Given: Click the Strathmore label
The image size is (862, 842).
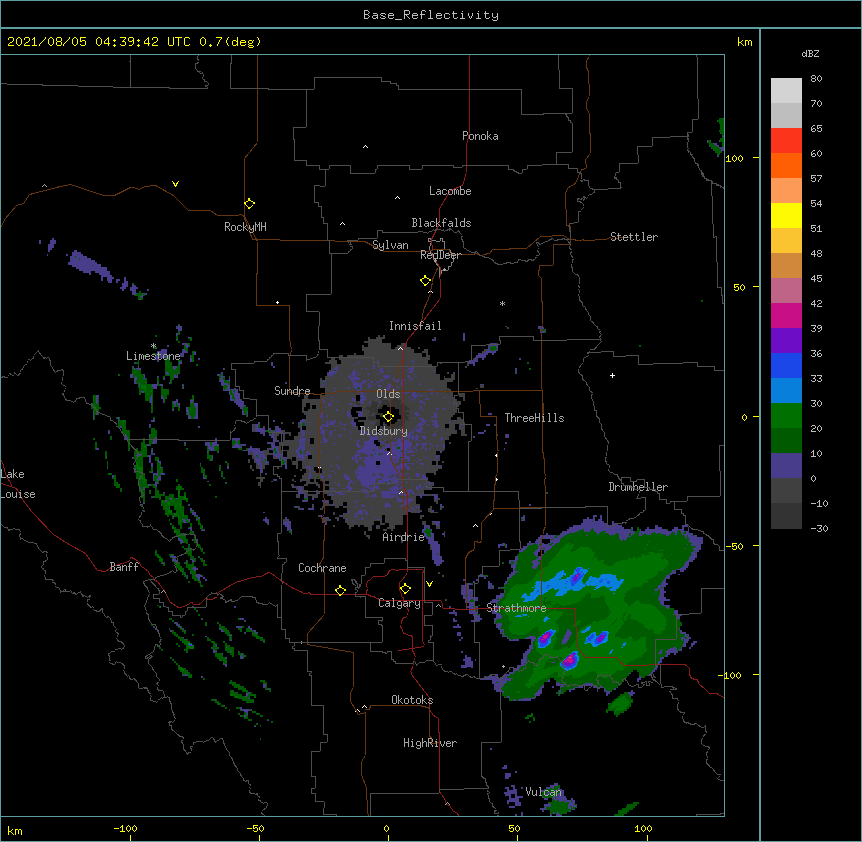Looking at the screenshot, I should point(516,608).
